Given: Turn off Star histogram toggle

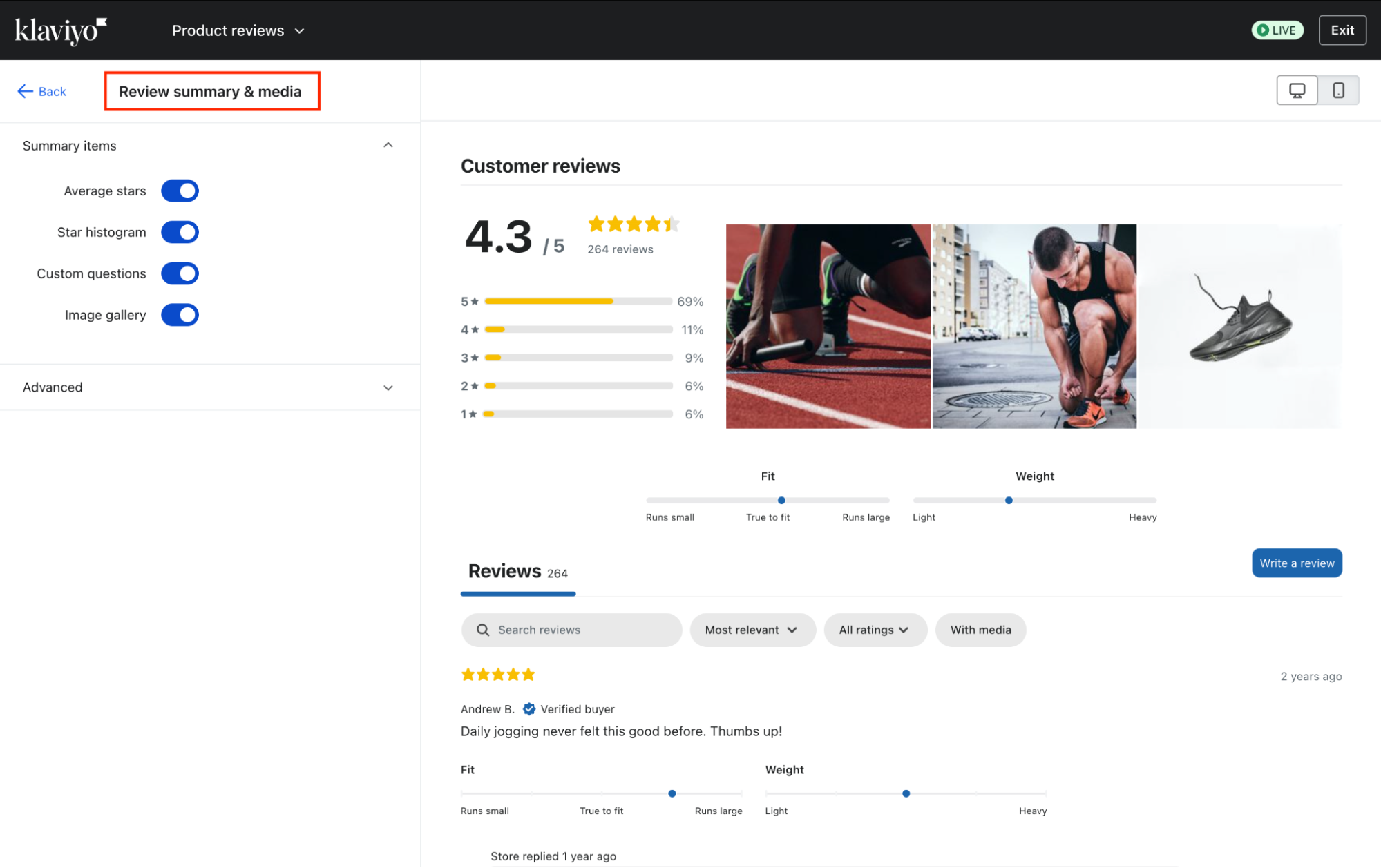Looking at the screenshot, I should tap(180, 233).
